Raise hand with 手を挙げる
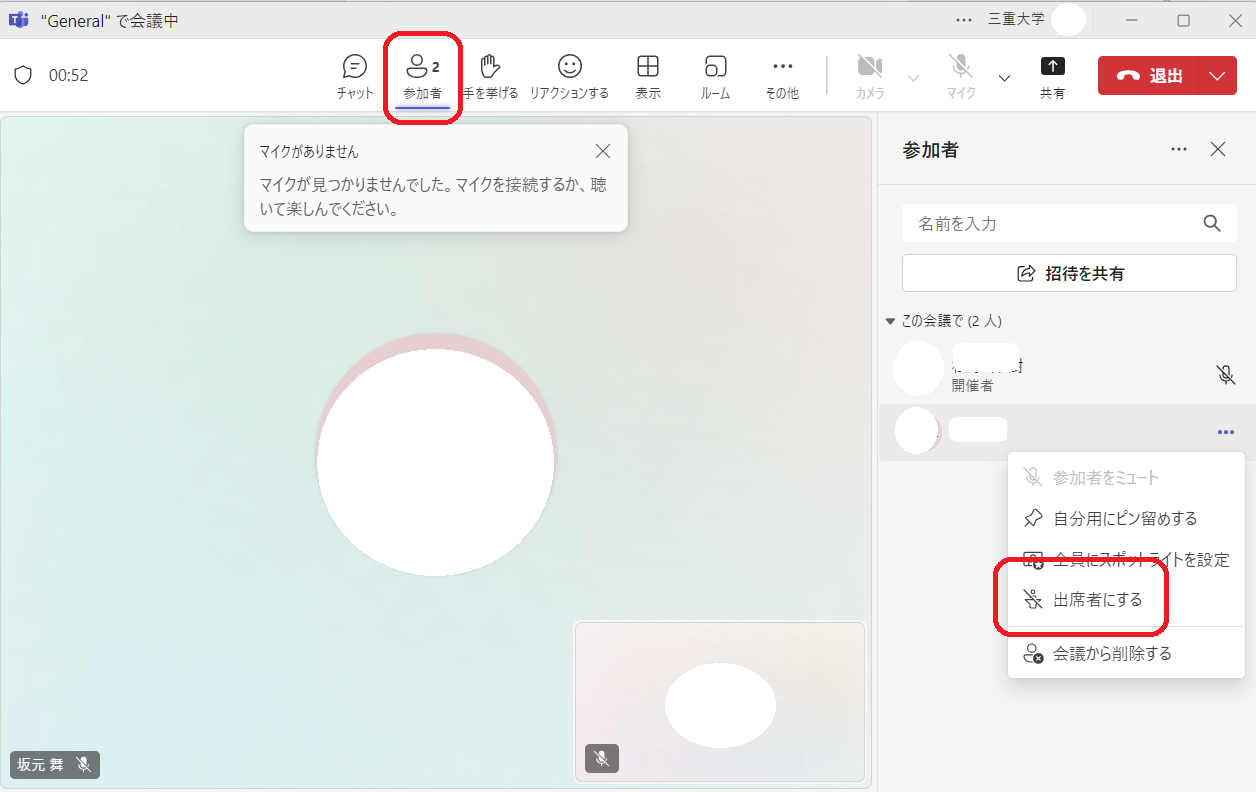The height and width of the screenshot is (792, 1256). point(490,76)
